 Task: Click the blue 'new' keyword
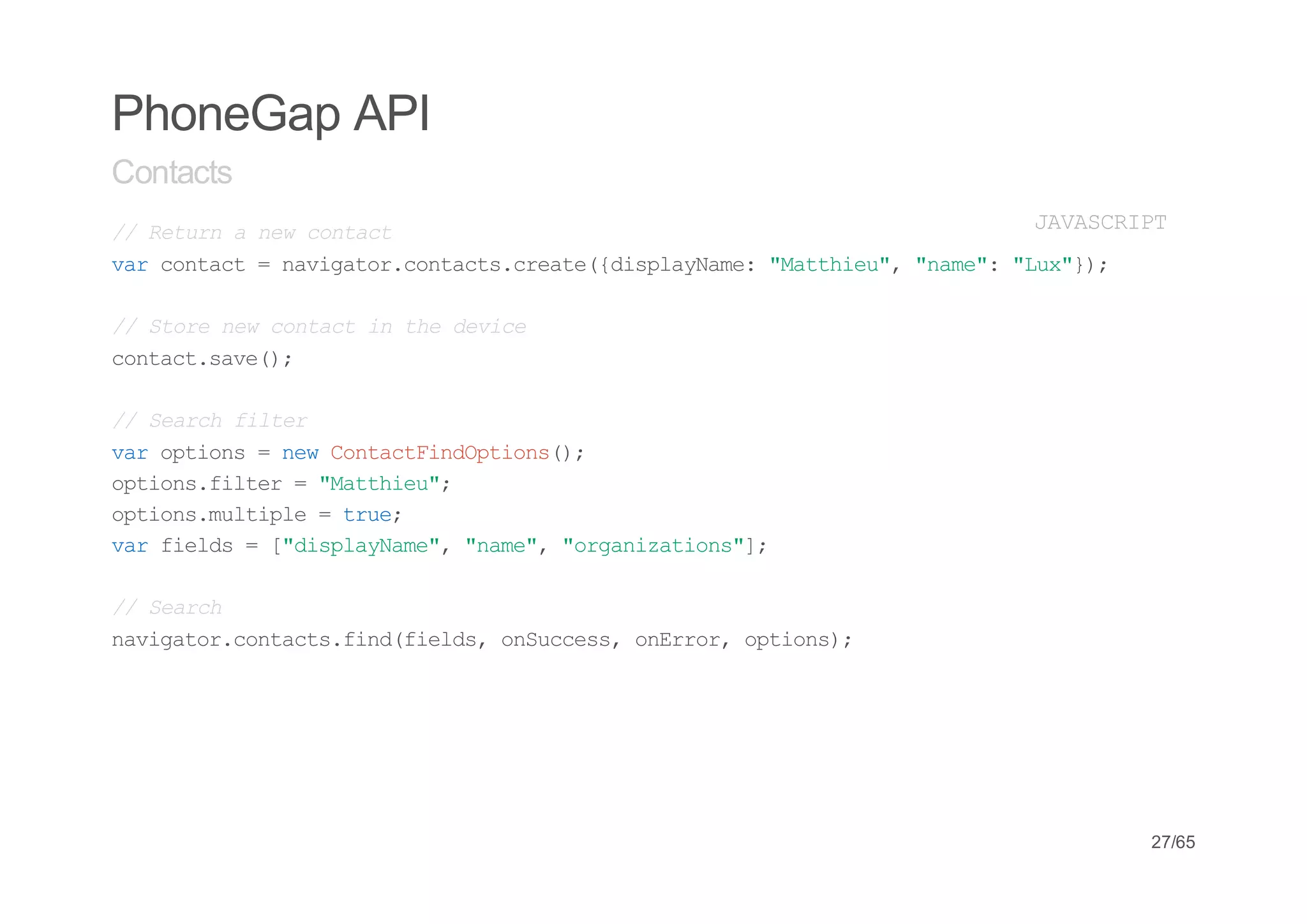tap(300, 453)
